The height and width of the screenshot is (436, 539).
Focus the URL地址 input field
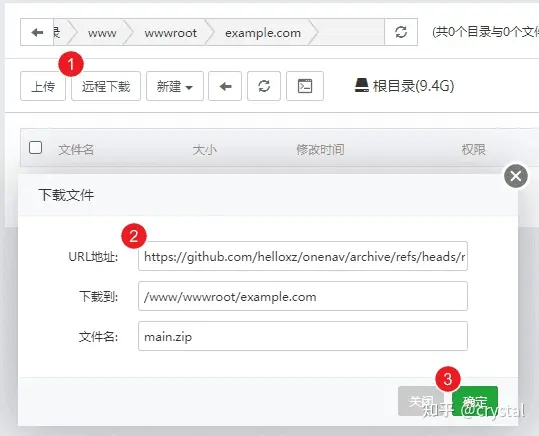pyautogui.click(x=303, y=256)
